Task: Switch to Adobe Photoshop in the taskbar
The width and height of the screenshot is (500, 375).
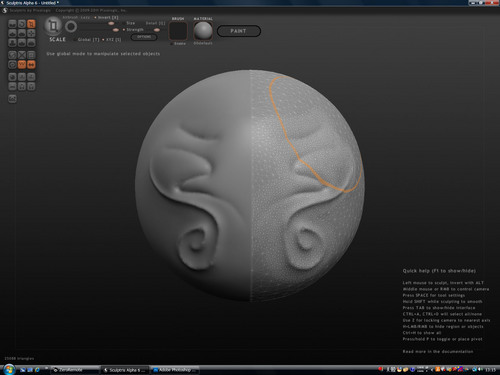Action: click(175, 370)
